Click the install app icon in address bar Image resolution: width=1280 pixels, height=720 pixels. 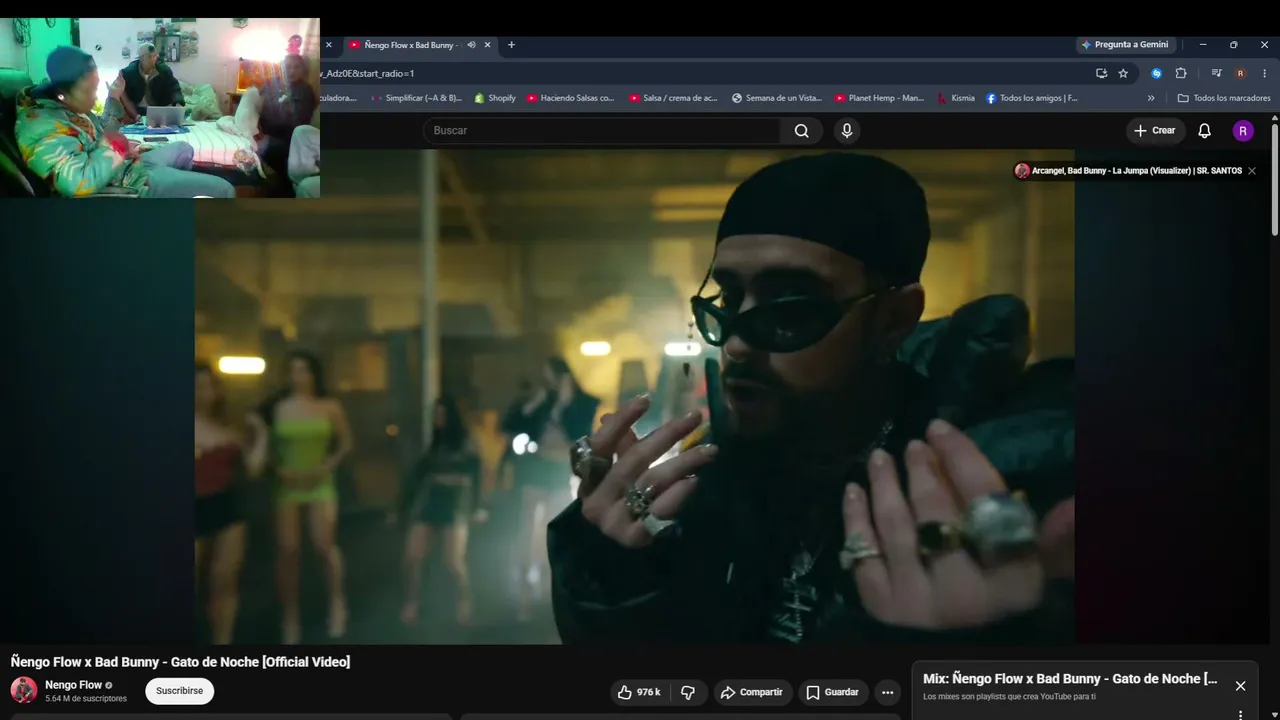1102,73
